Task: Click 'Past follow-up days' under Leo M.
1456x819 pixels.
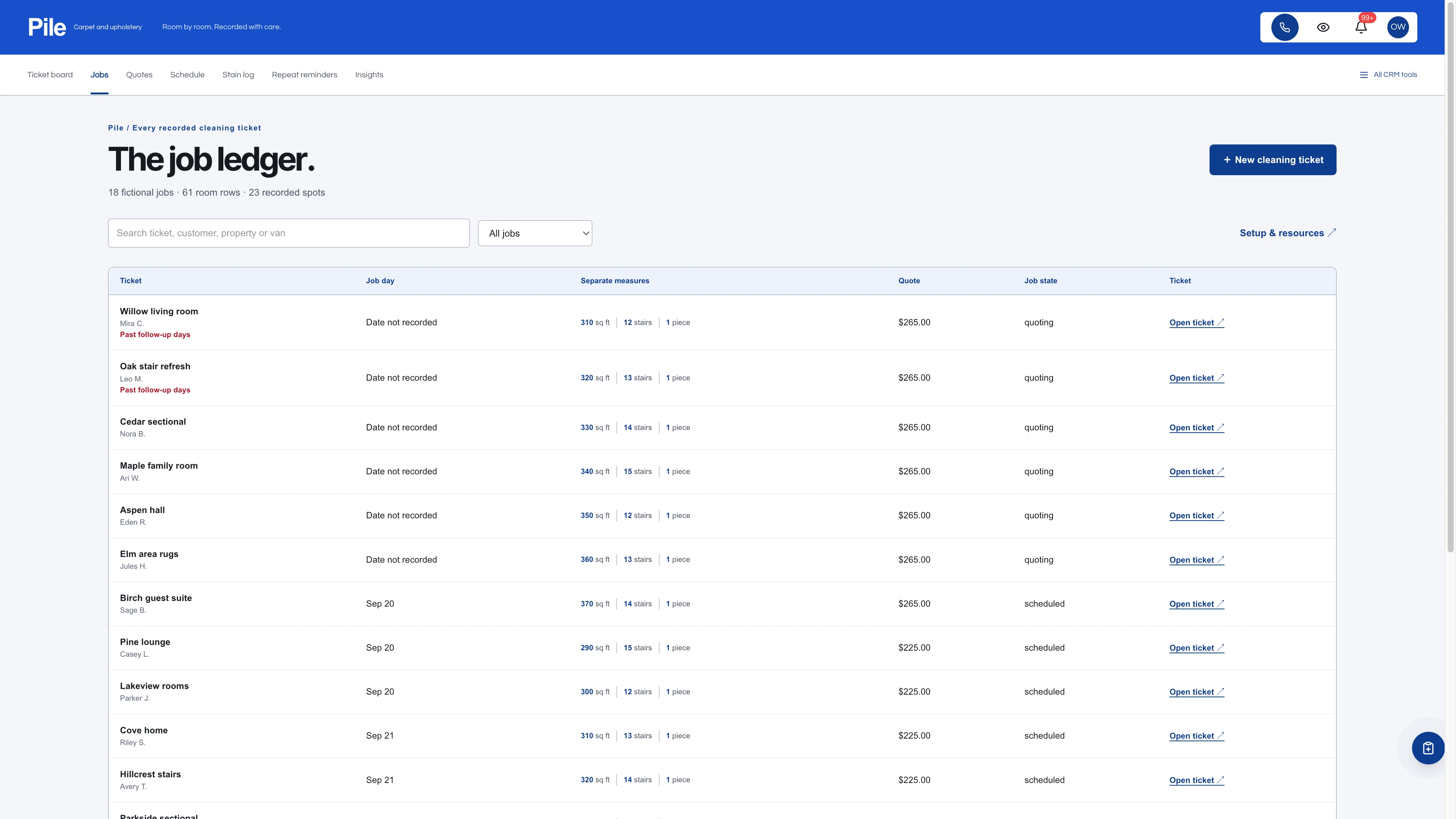Action: pyautogui.click(x=155, y=390)
